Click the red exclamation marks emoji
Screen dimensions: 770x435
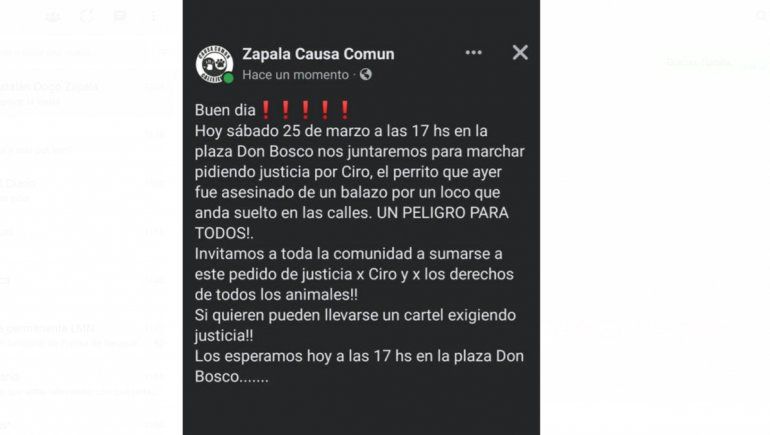pos(305,110)
